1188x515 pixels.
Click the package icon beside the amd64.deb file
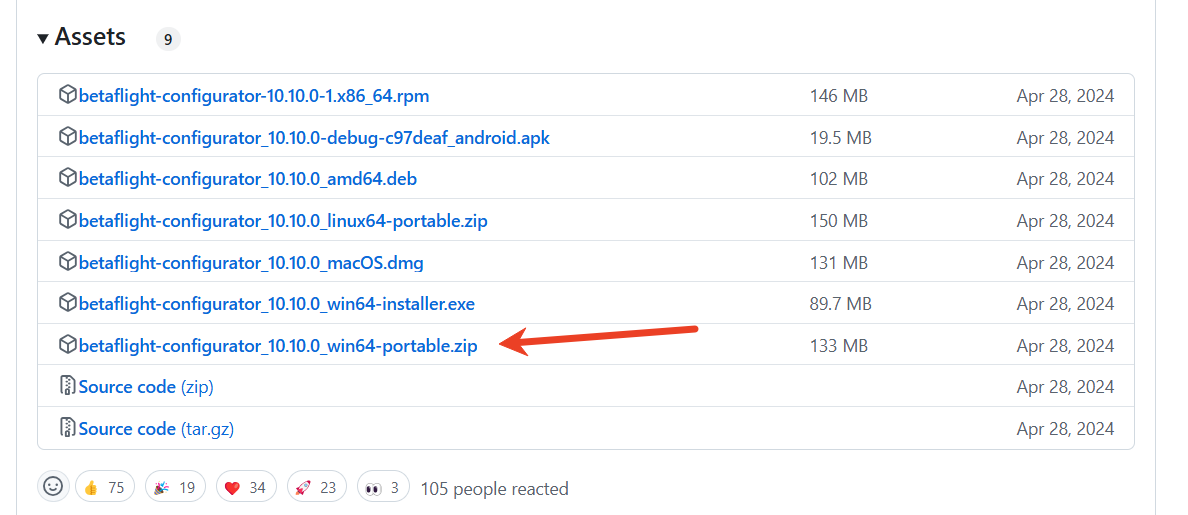pyautogui.click(x=67, y=179)
